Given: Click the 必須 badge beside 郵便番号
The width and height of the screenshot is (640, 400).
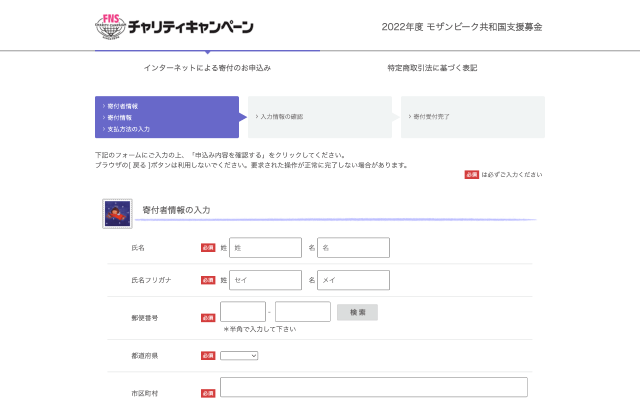Looking at the screenshot, I should pyautogui.click(x=208, y=317).
